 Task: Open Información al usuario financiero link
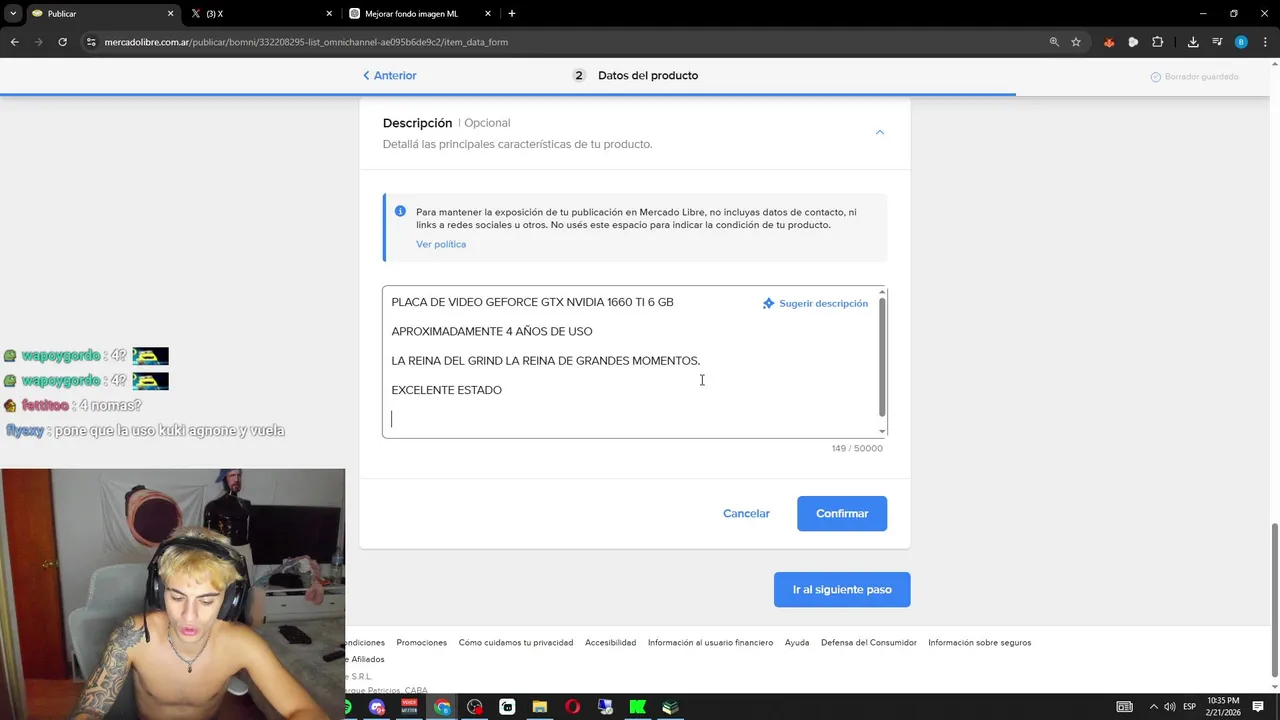tap(710, 642)
